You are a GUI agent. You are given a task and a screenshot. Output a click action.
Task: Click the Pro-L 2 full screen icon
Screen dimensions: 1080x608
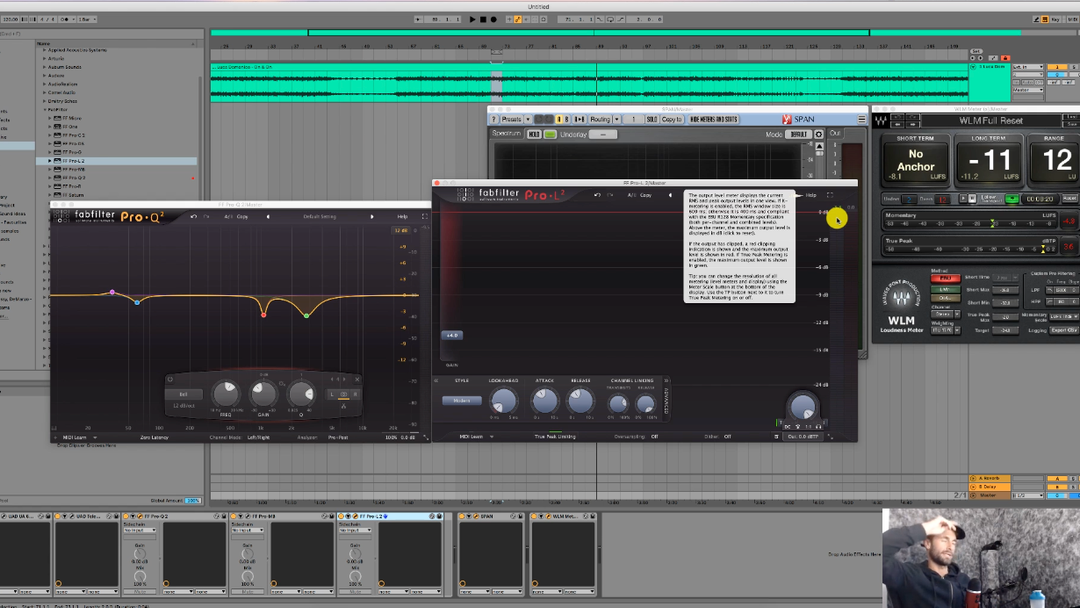[x=829, y=195]
